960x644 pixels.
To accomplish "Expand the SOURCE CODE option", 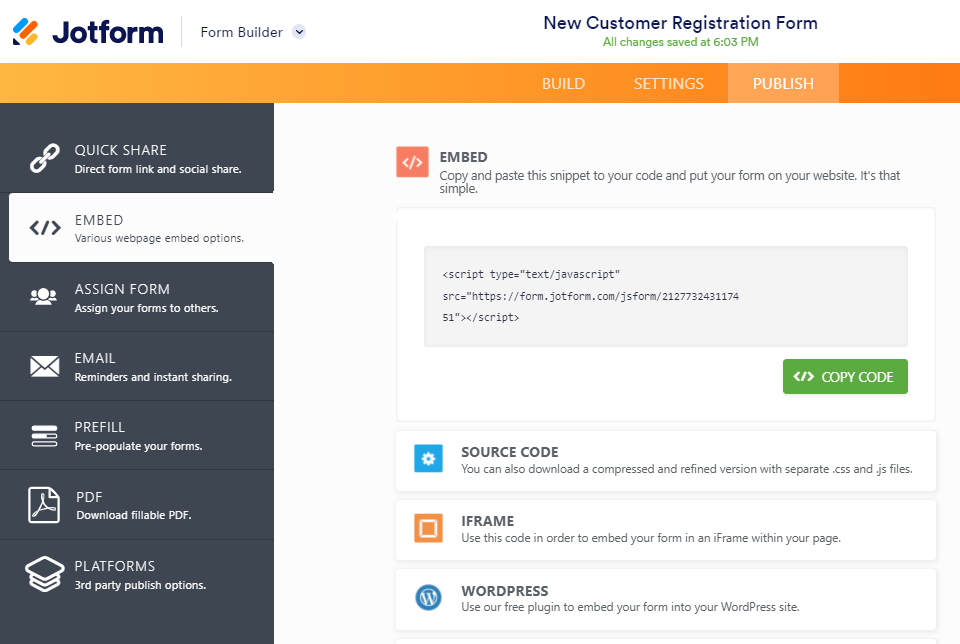I will point(666,461).
